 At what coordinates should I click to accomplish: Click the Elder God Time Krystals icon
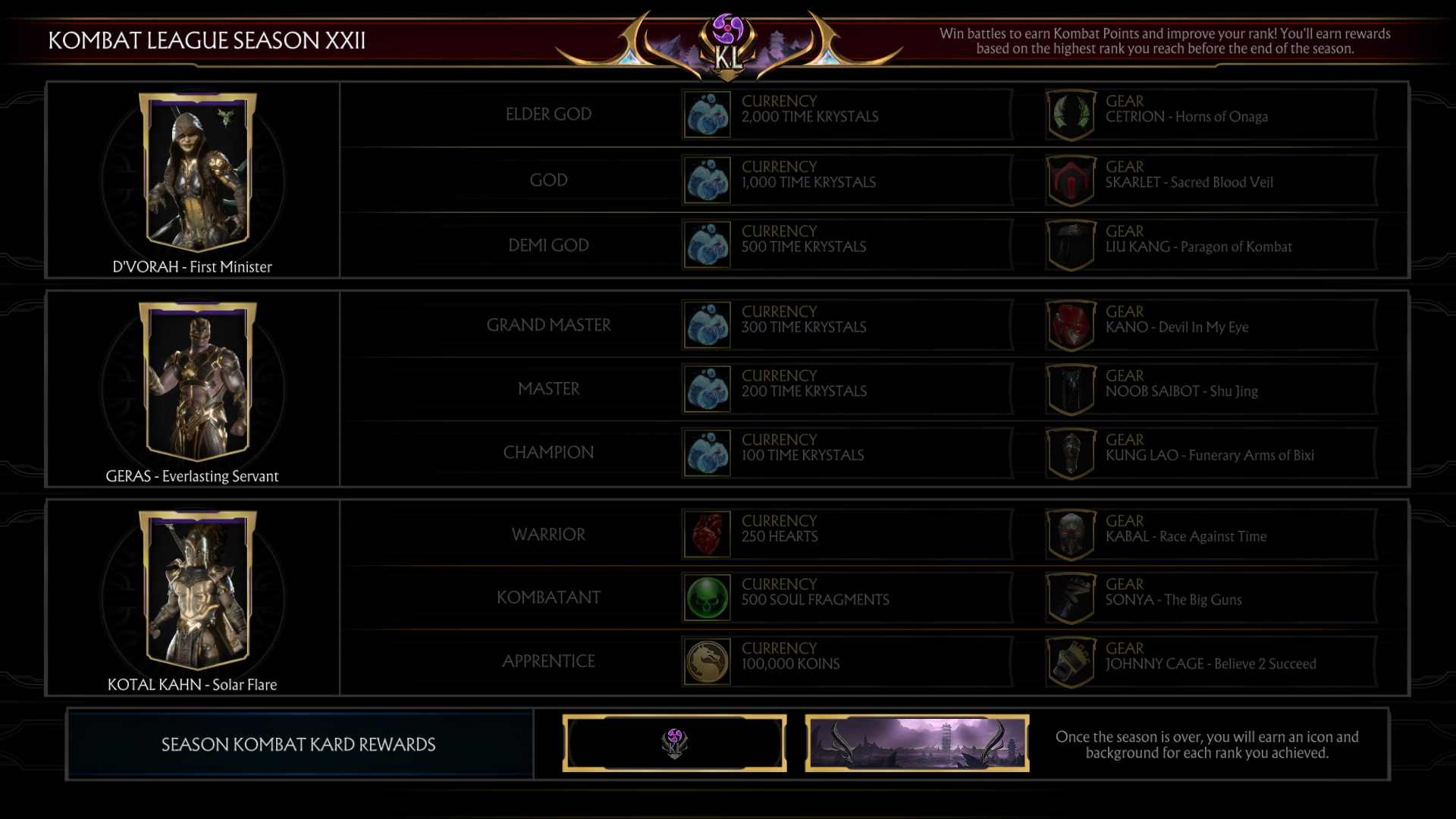[707, 115]
